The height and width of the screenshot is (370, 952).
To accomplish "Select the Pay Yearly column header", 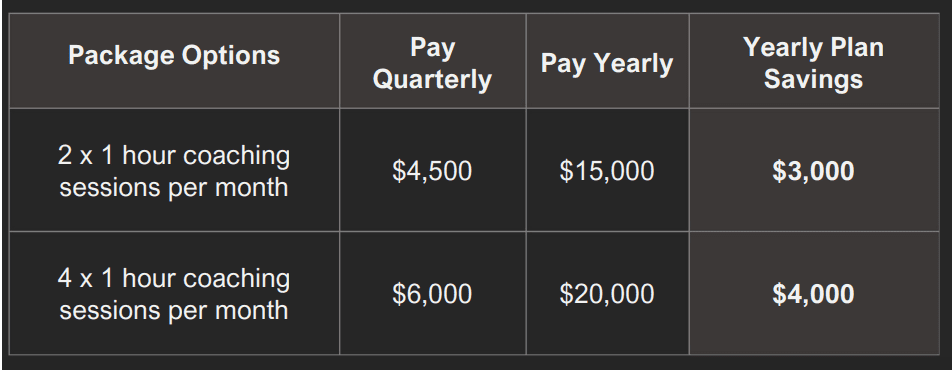I will 608,61.
